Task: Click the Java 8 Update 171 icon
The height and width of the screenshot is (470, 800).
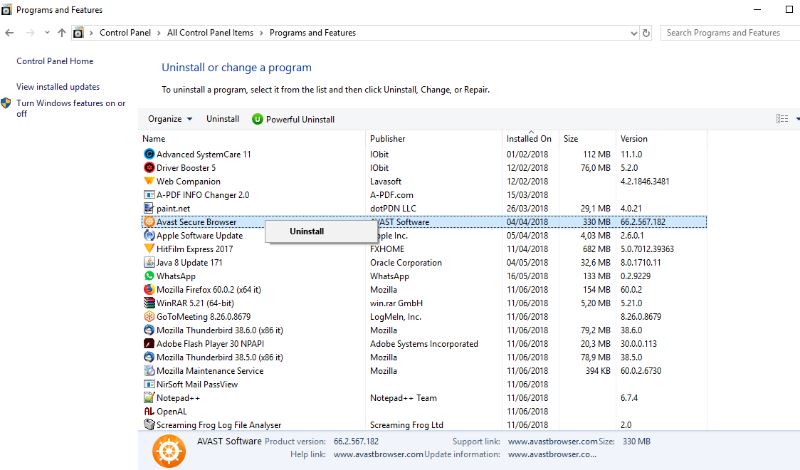Action: click(x=149, y=262)
